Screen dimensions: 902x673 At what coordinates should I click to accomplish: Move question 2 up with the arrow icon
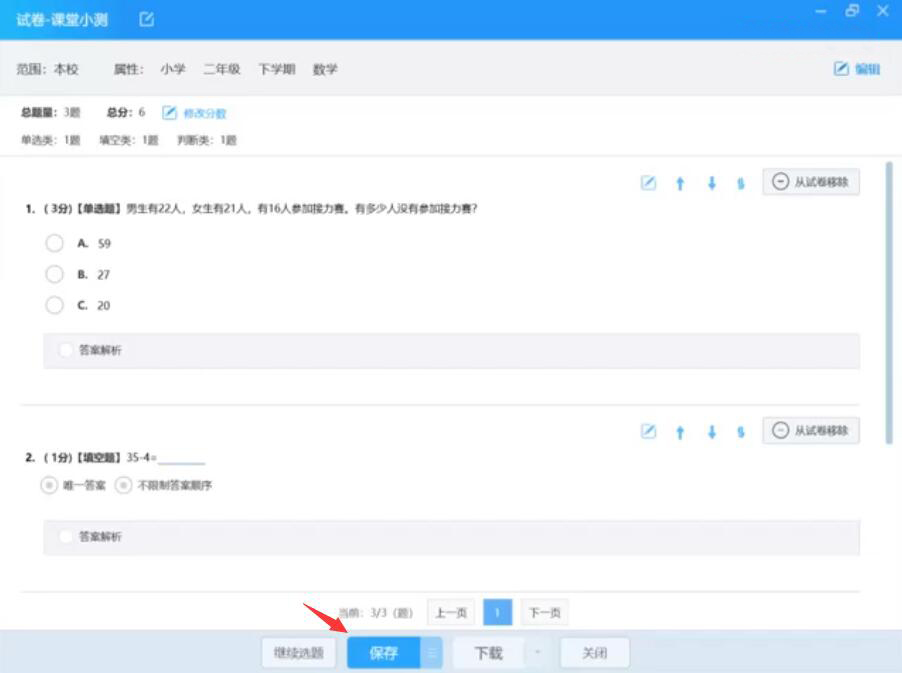[x=680, y=432]
